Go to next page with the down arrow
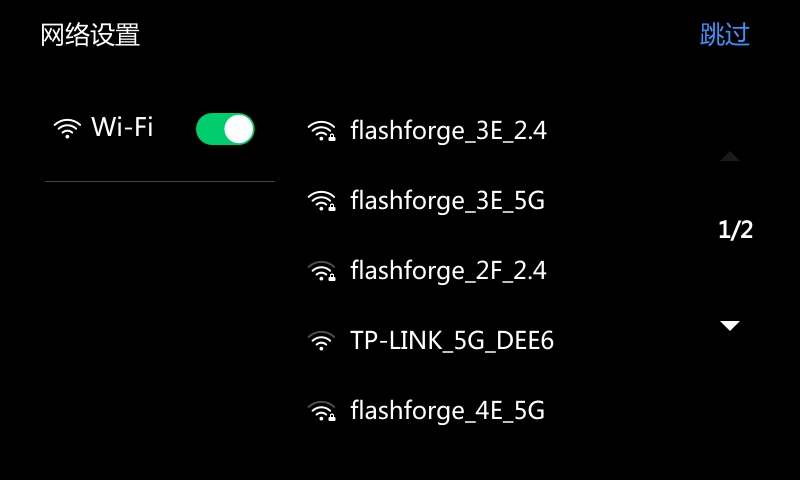This screenshot has width=800, height=480. (730, 325)
